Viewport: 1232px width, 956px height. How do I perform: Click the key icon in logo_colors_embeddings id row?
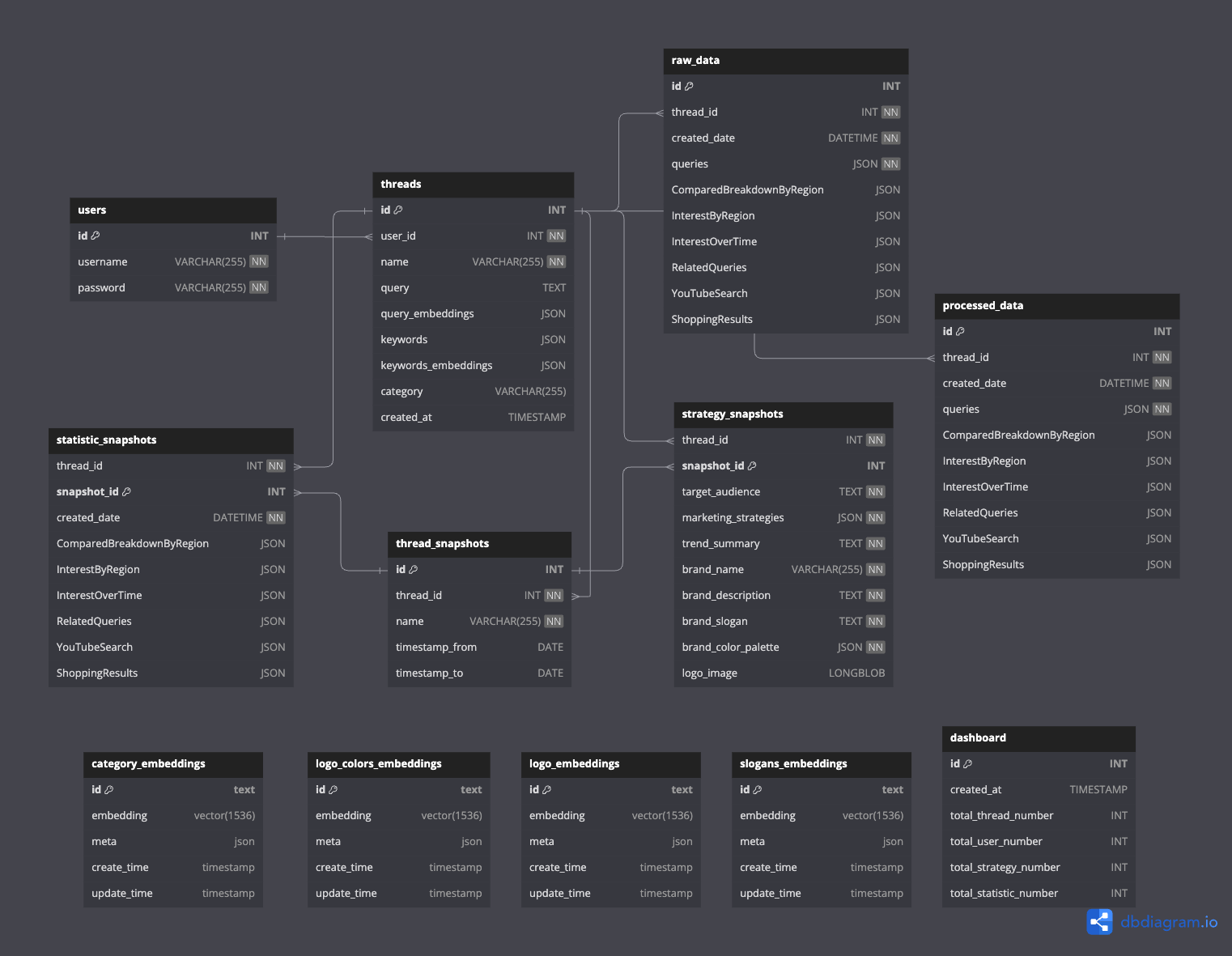click(333, 789)
